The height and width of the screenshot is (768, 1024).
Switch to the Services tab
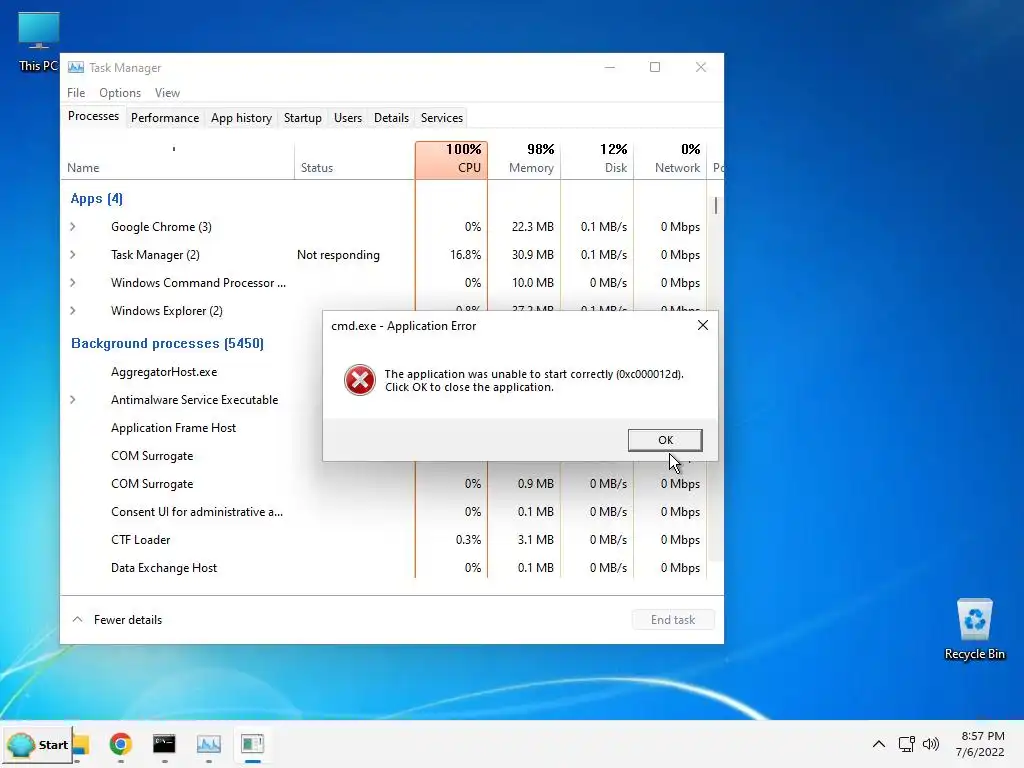coord(441,118)
